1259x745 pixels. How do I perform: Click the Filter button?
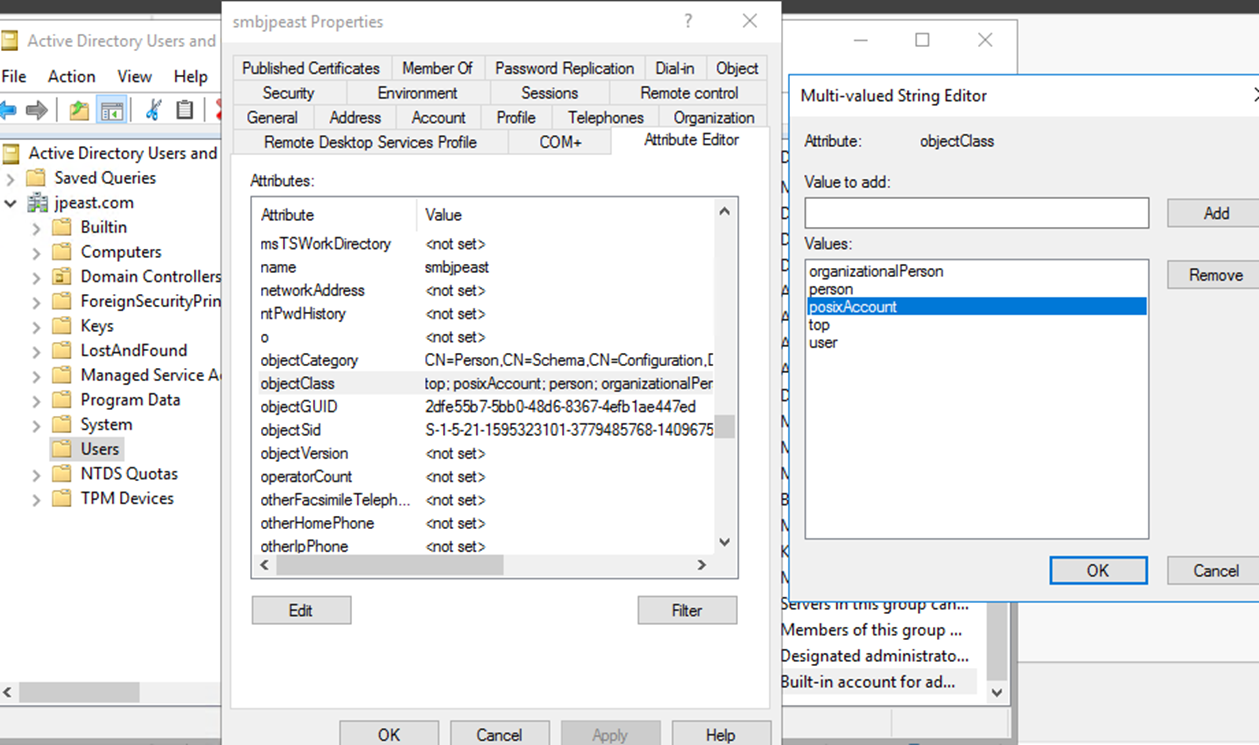pos(687,610)
